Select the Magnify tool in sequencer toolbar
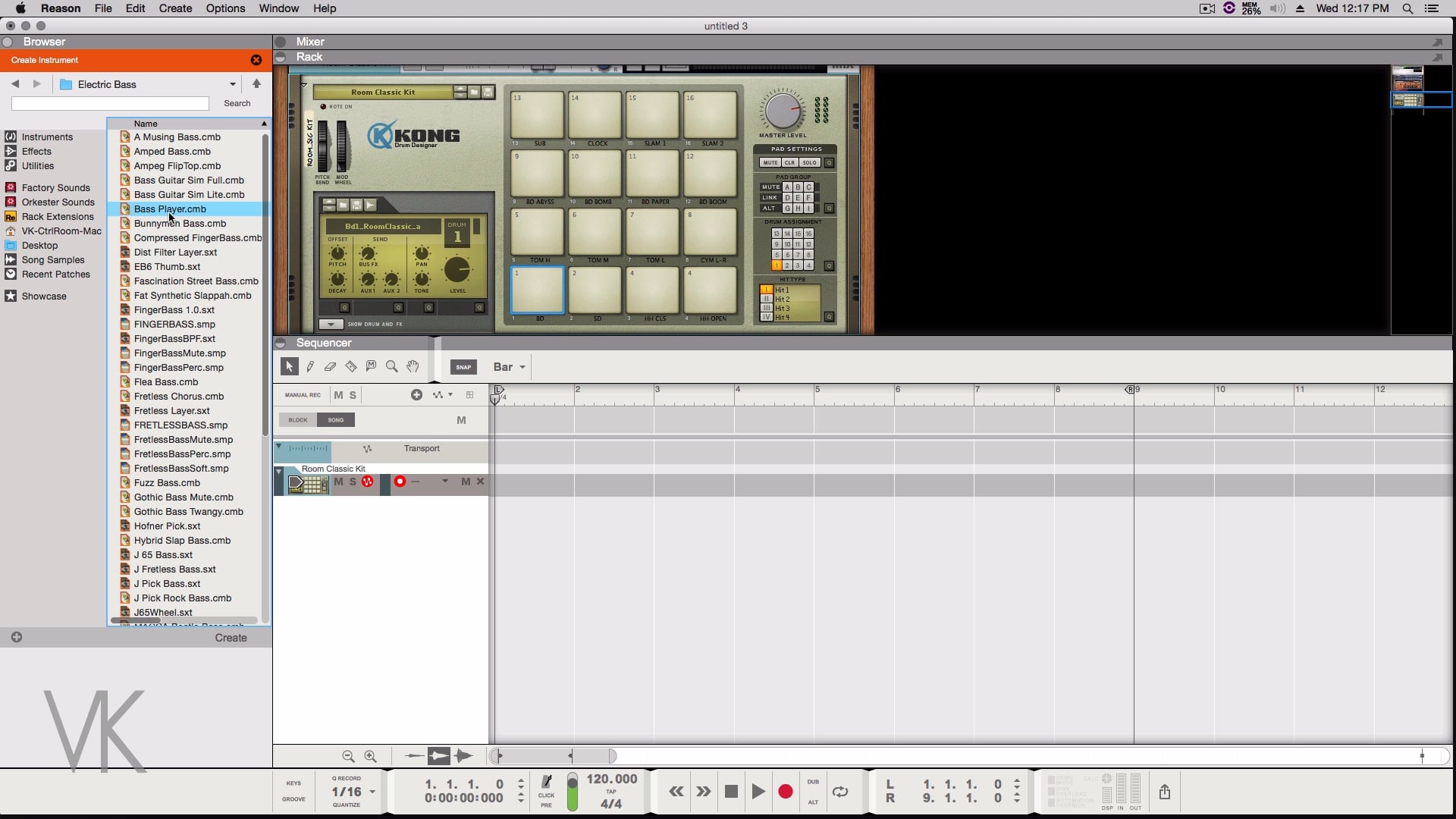 click(391, 367)
